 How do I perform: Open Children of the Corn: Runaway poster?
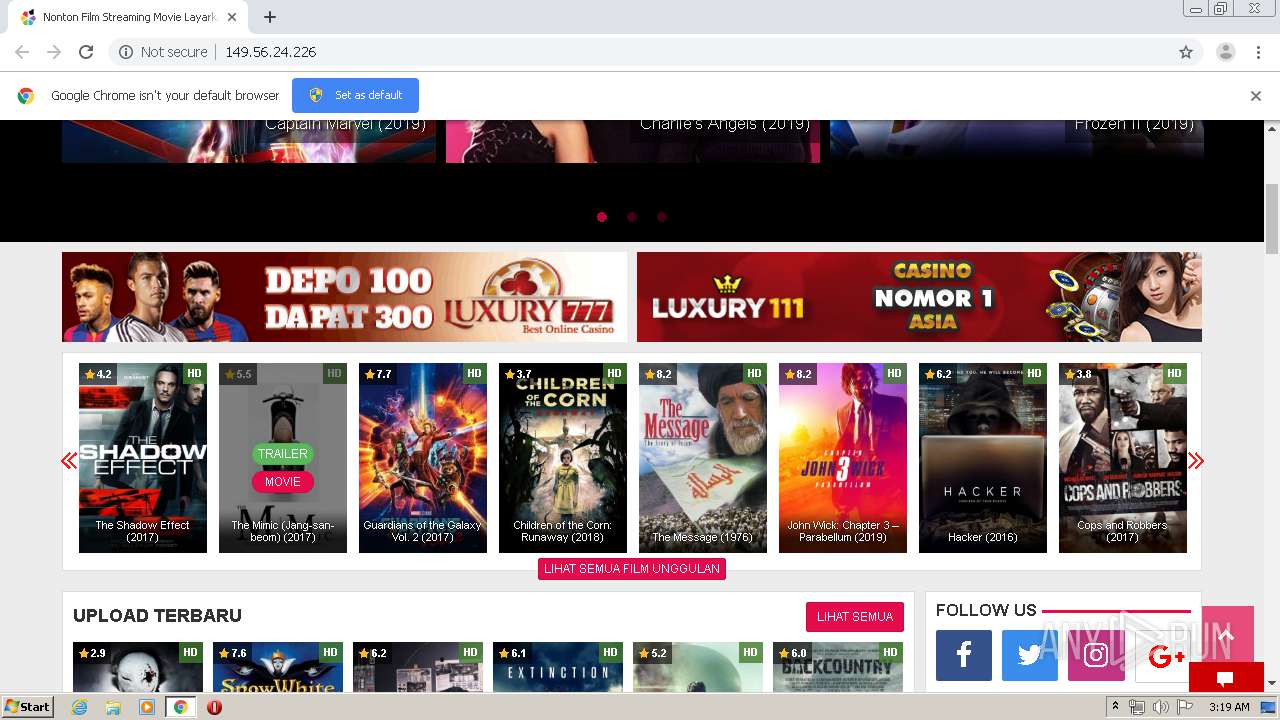pos(563,458)
